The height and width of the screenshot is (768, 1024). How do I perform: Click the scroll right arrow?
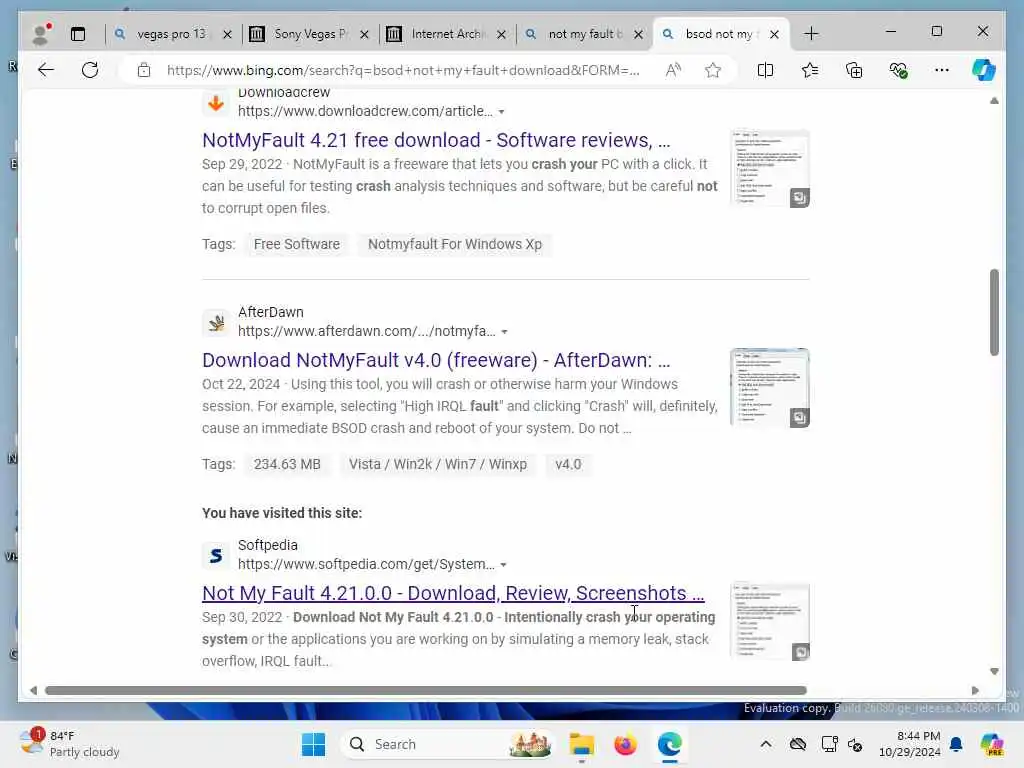click(x=975, y=690)
